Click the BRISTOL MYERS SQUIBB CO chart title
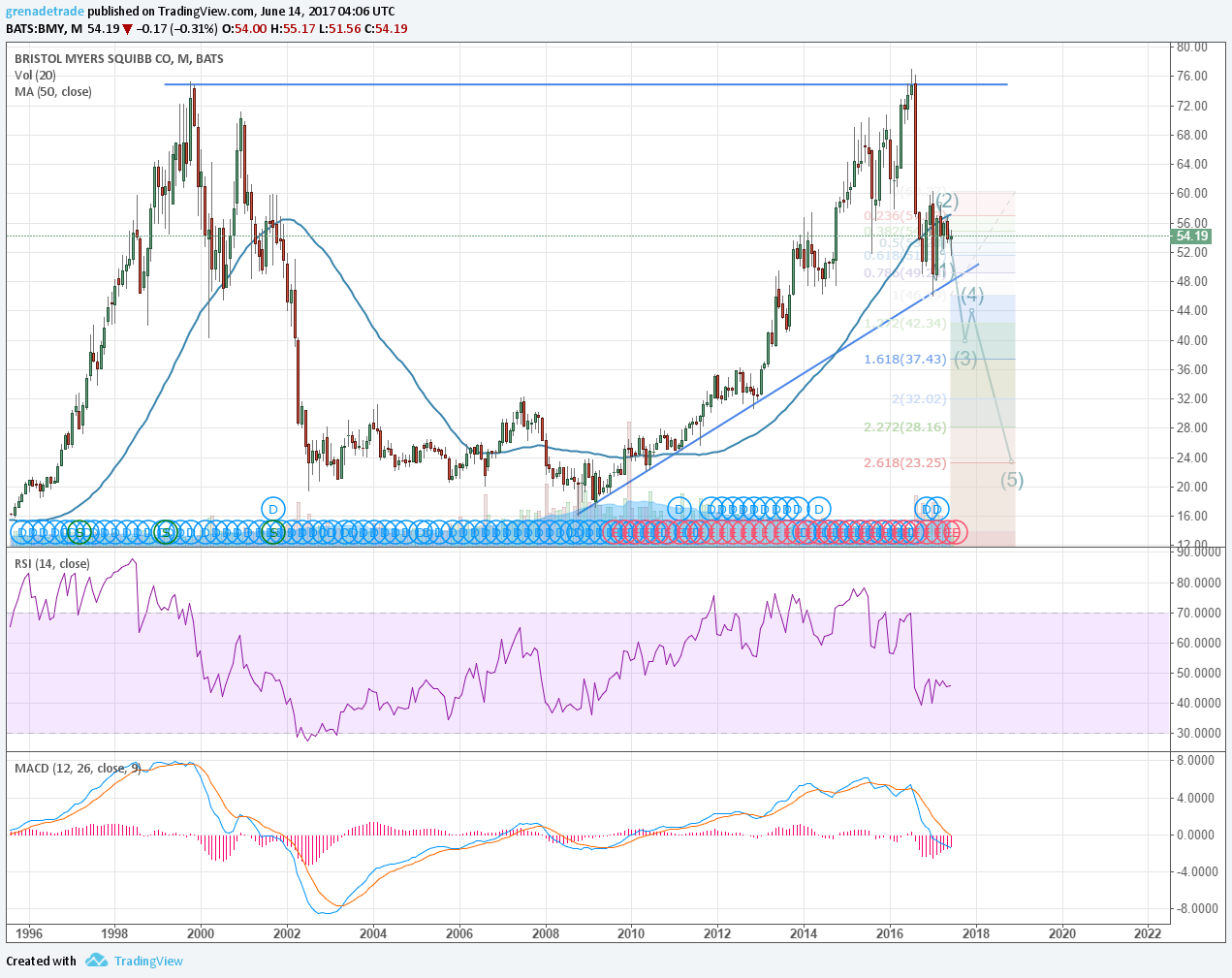The width and height of the screenshot is (1232, 978). [x=119, y=59]
